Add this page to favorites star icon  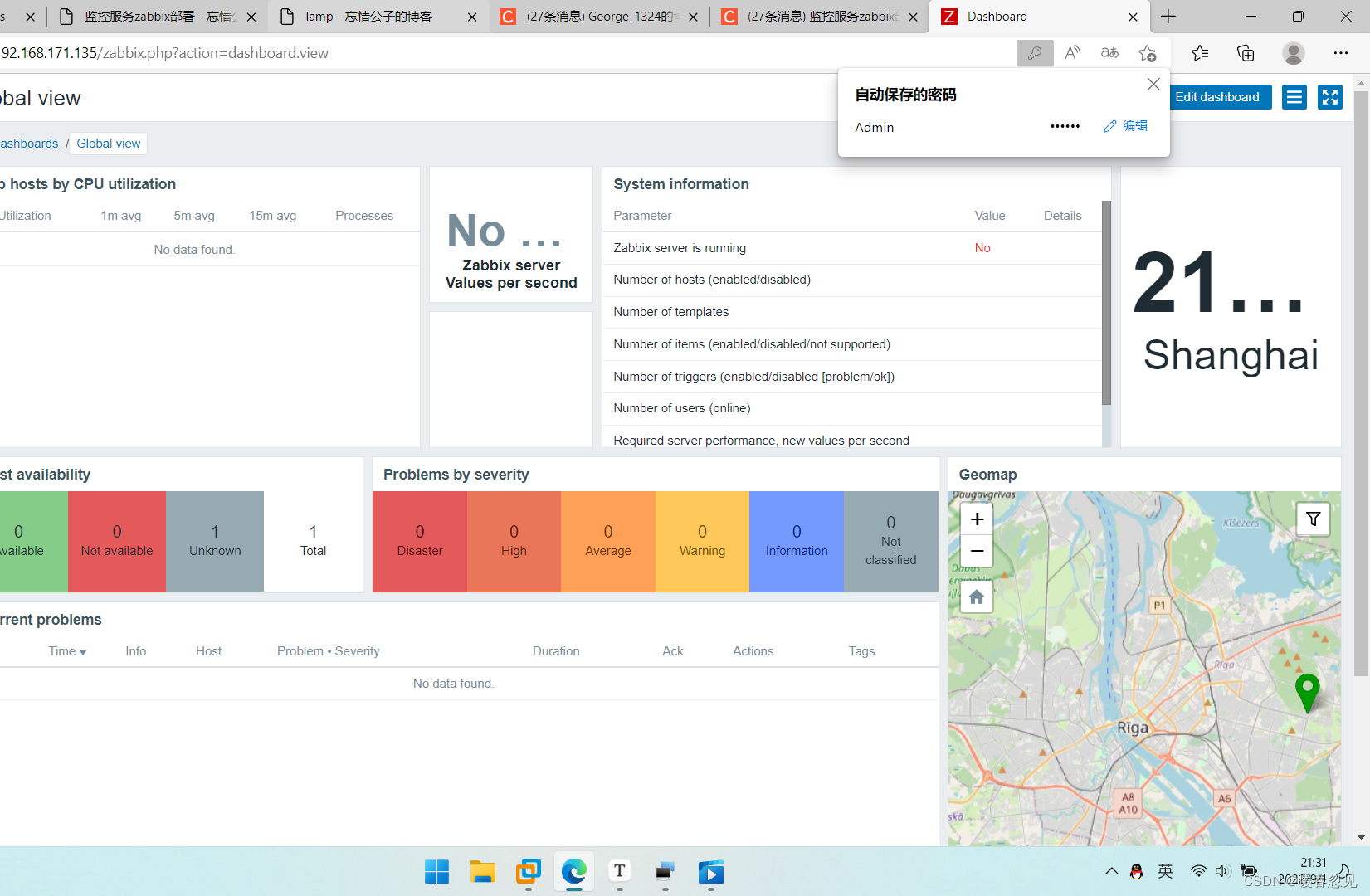click(1148, 53)
